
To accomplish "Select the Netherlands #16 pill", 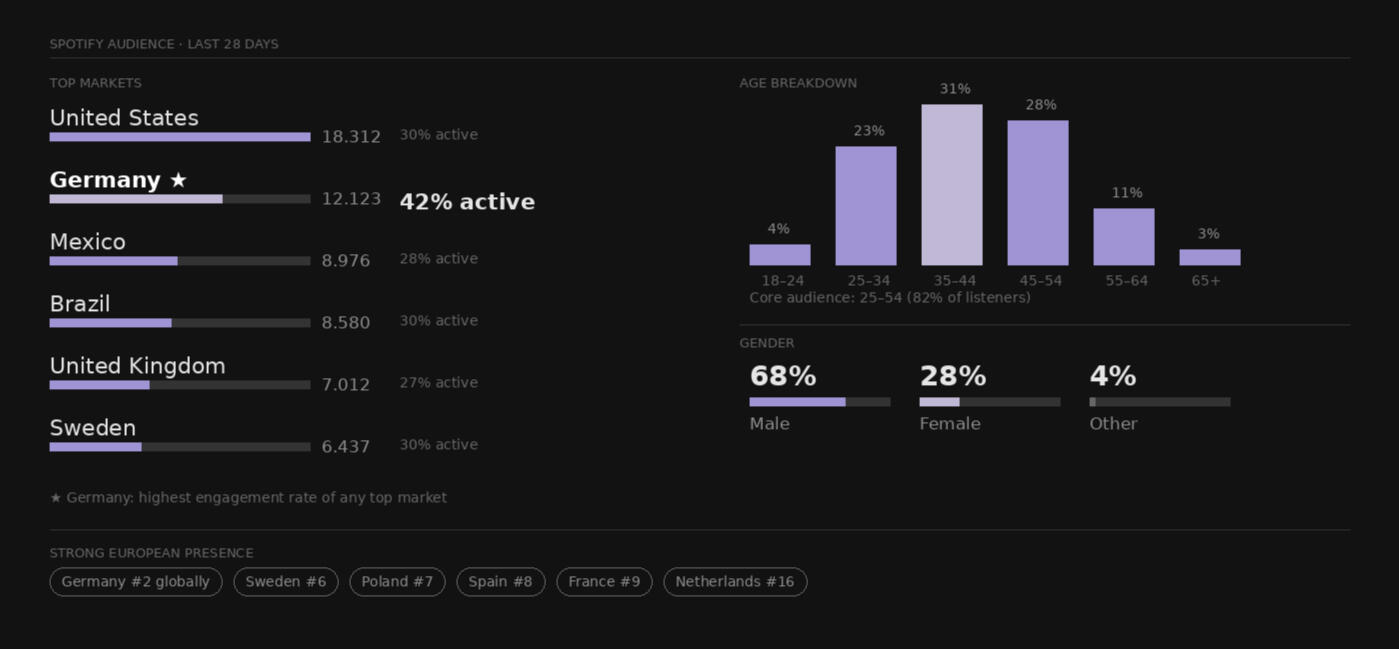I will point(735,582).
